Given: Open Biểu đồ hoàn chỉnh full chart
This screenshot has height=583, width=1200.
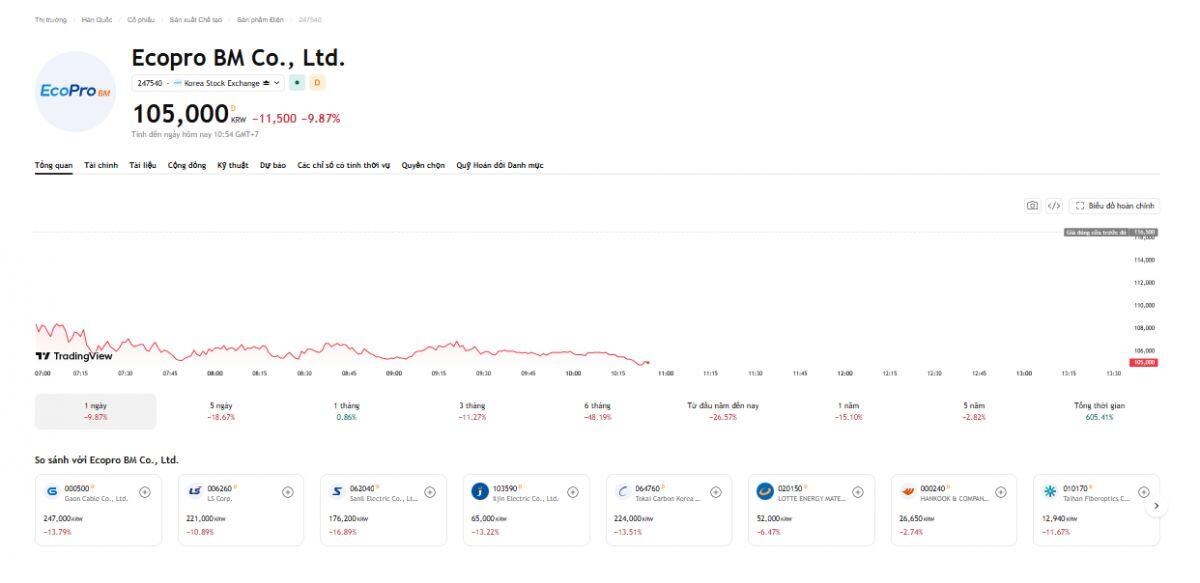Looking at the screenshot, I should coord(1114,206).
